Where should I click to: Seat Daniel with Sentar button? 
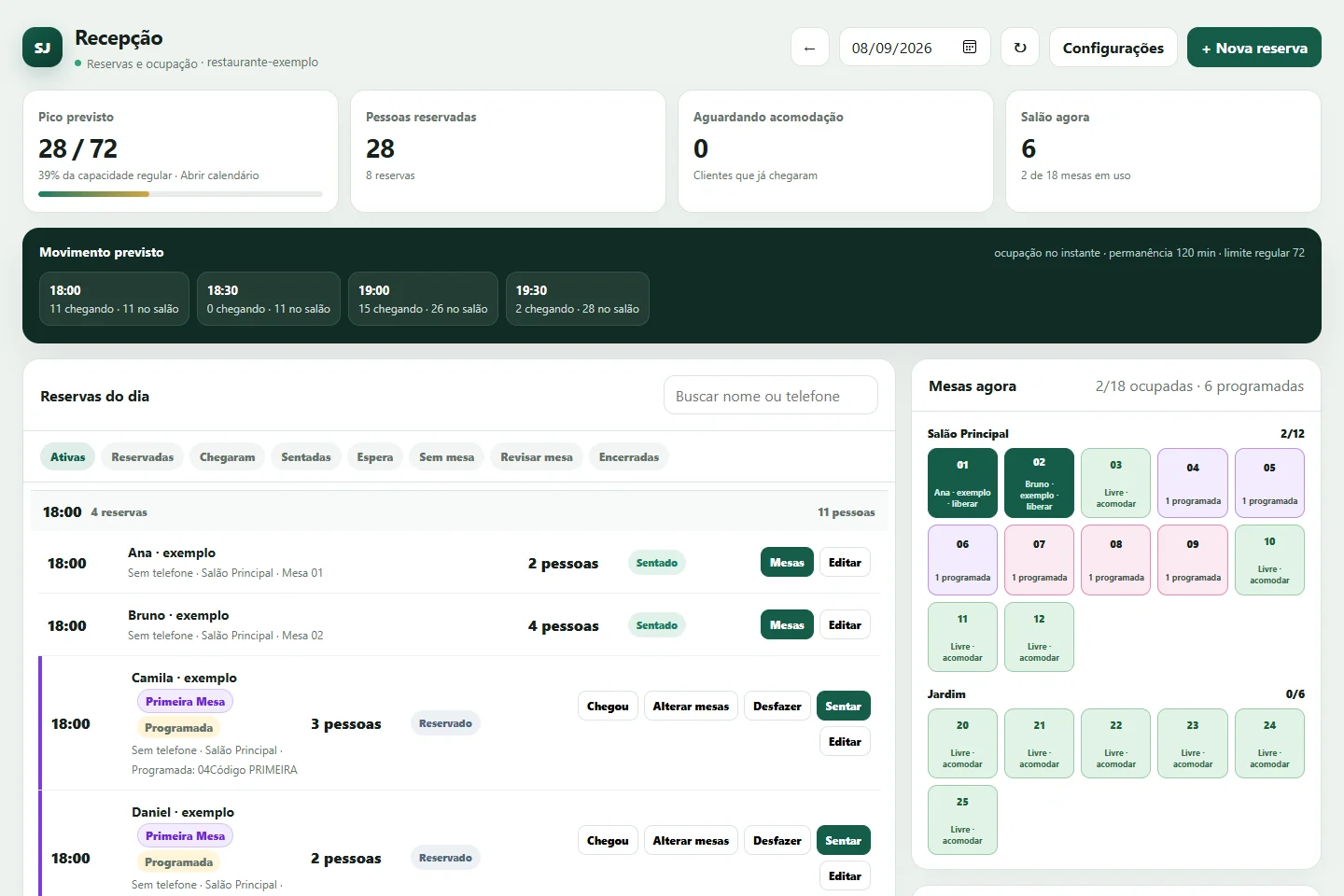point(843,841)
